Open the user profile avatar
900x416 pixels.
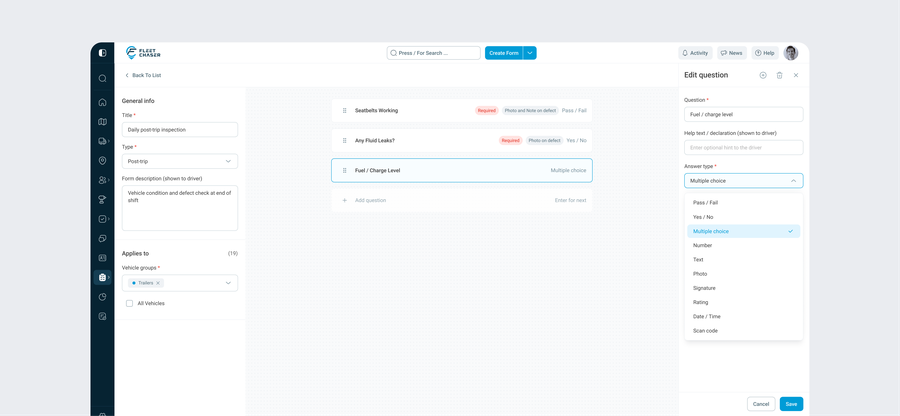click(x=791, y=53)
